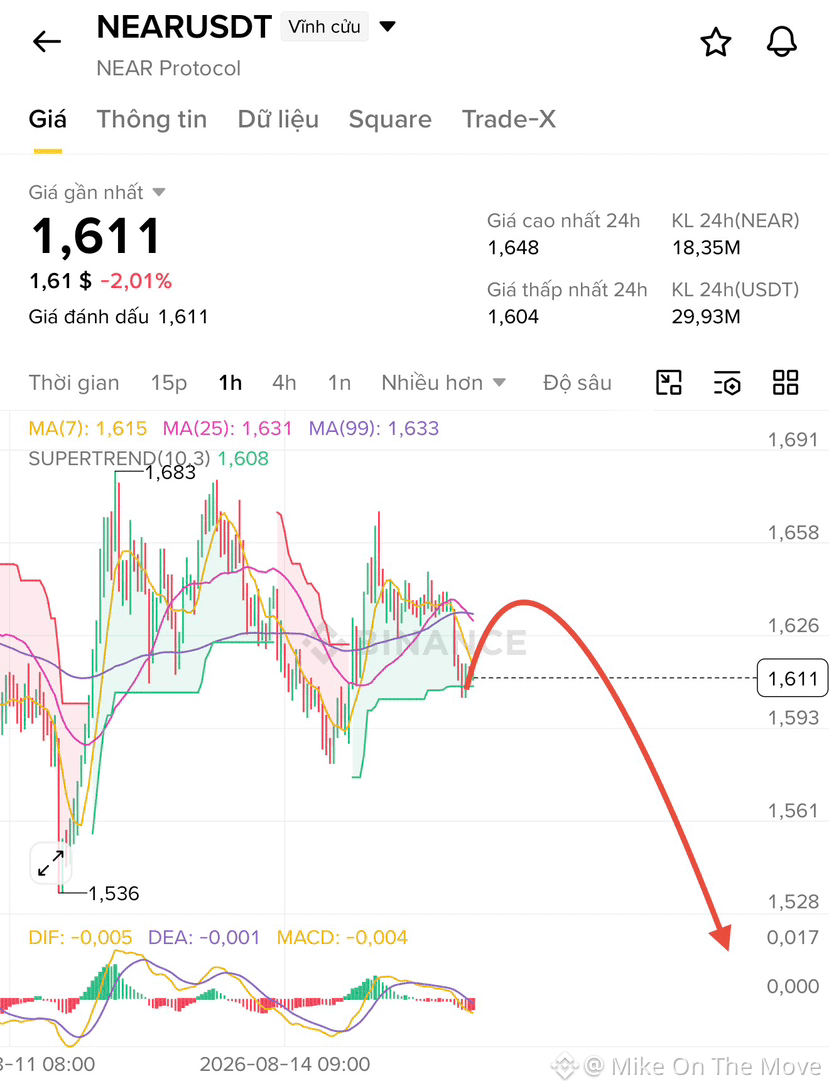Go back with the left arrow

(x=47, y=42)
